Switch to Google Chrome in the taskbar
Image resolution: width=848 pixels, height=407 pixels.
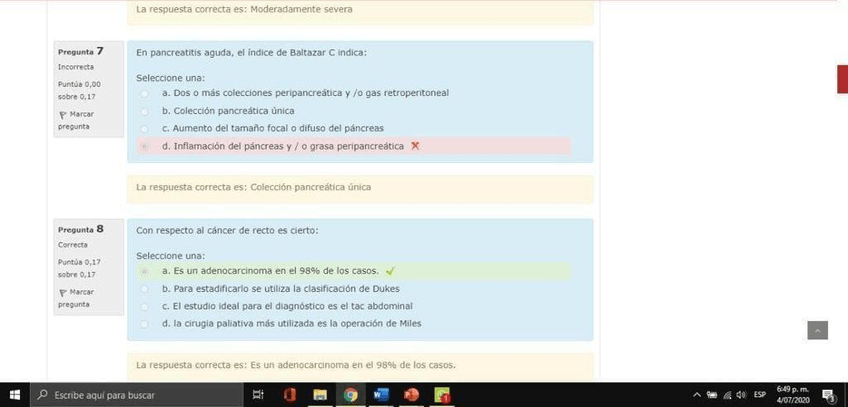[x=350, y=395]
